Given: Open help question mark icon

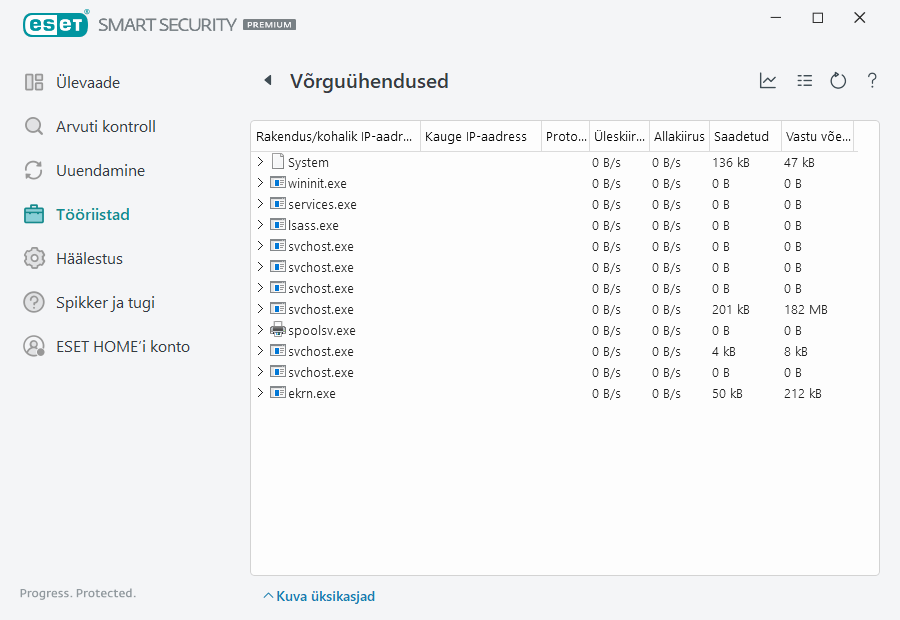Looking at the screenshot, I should (x=872, y=81).
